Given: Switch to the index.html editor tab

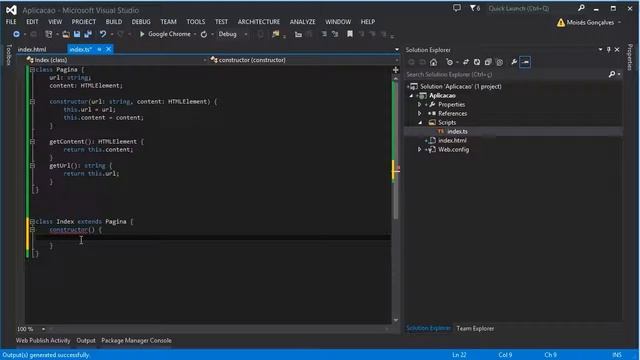Looking at the screenshot, I should point(32,49).
